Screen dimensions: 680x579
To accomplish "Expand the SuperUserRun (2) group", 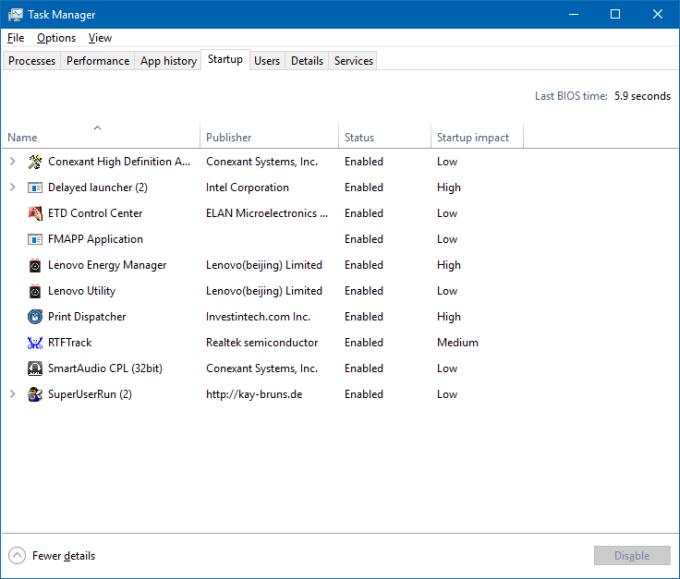I will tap(13, 394).
